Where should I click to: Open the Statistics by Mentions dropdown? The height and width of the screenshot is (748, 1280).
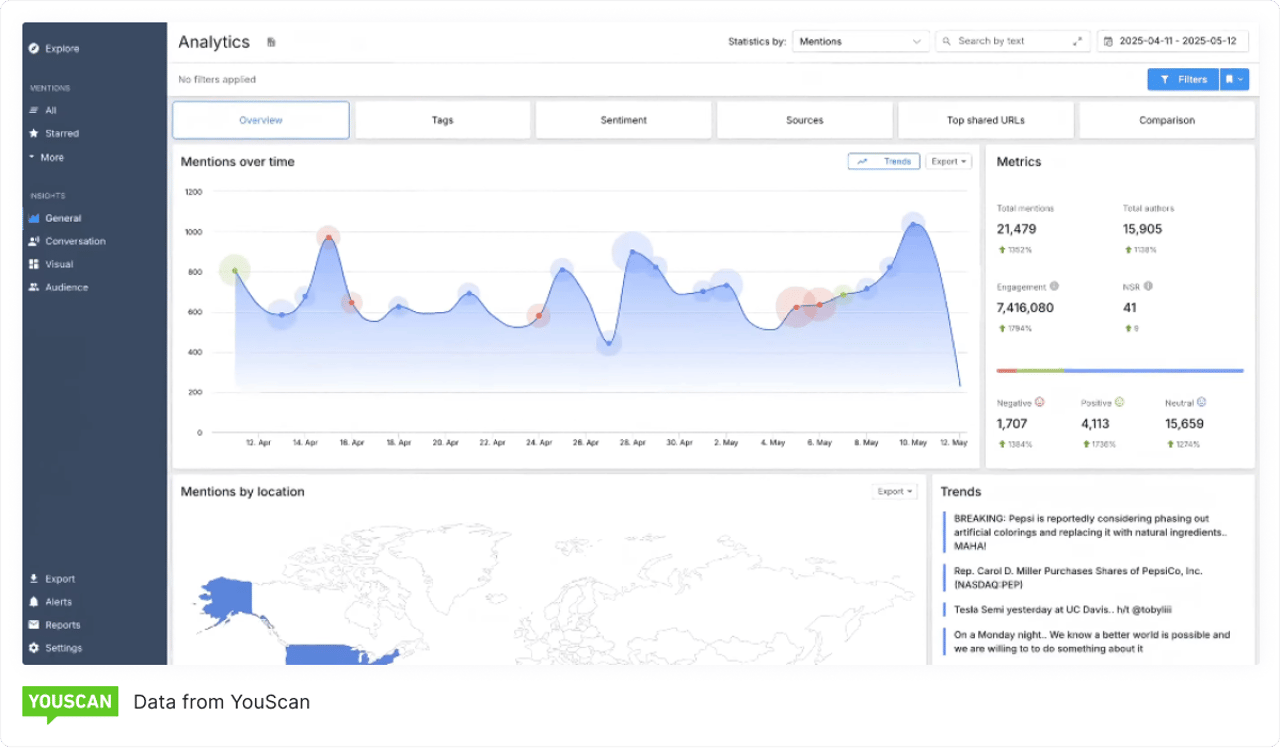861,41
